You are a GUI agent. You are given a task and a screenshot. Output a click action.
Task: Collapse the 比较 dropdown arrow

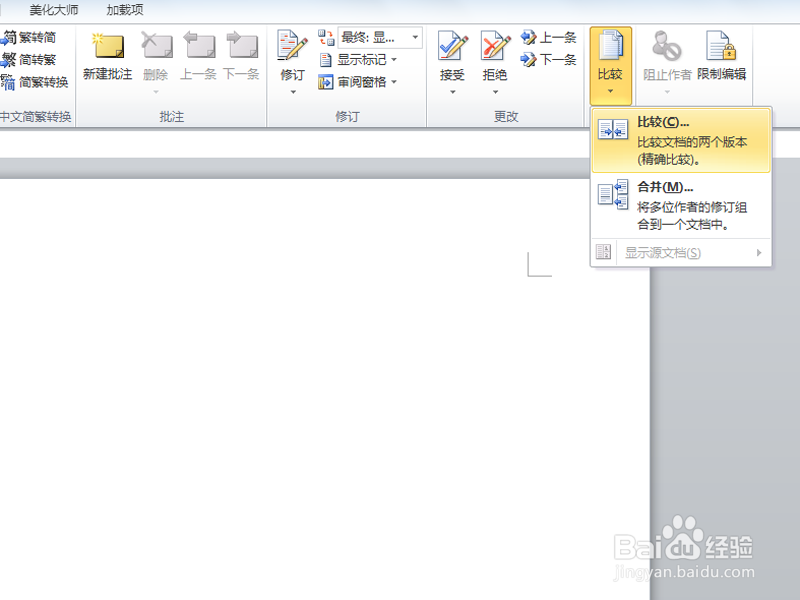[x=611, y=91]
